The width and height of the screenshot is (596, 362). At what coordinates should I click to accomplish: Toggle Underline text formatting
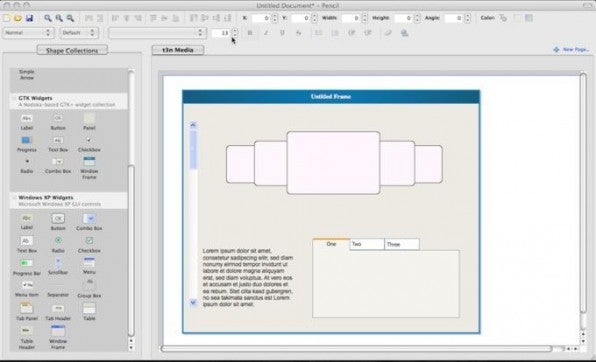pos(282,33)
